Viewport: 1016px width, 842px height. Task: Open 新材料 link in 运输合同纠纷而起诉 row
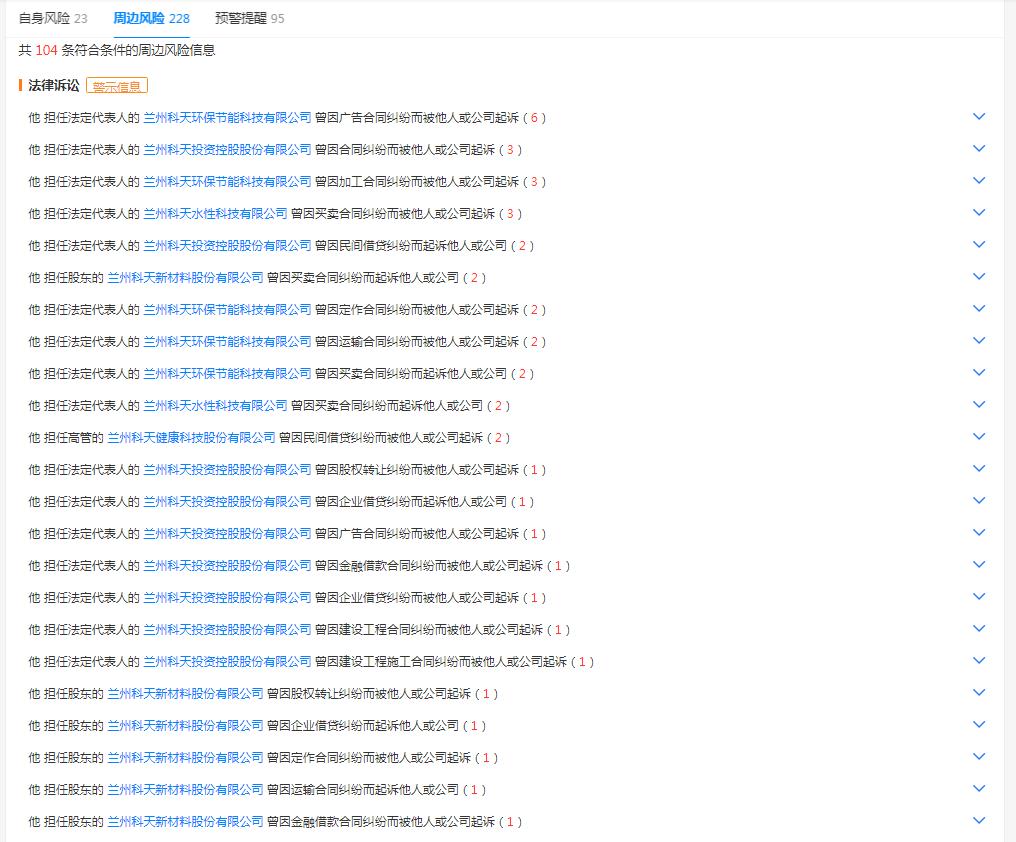[x=185, y=789]
